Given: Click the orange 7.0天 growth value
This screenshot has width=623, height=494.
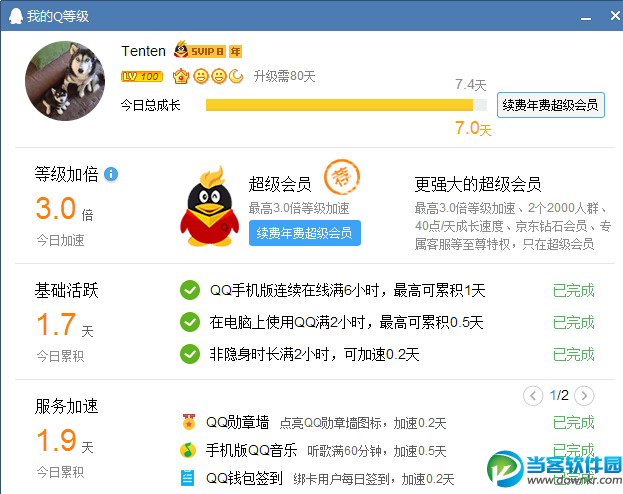Looking at the screenshot, I should [473, 128].
